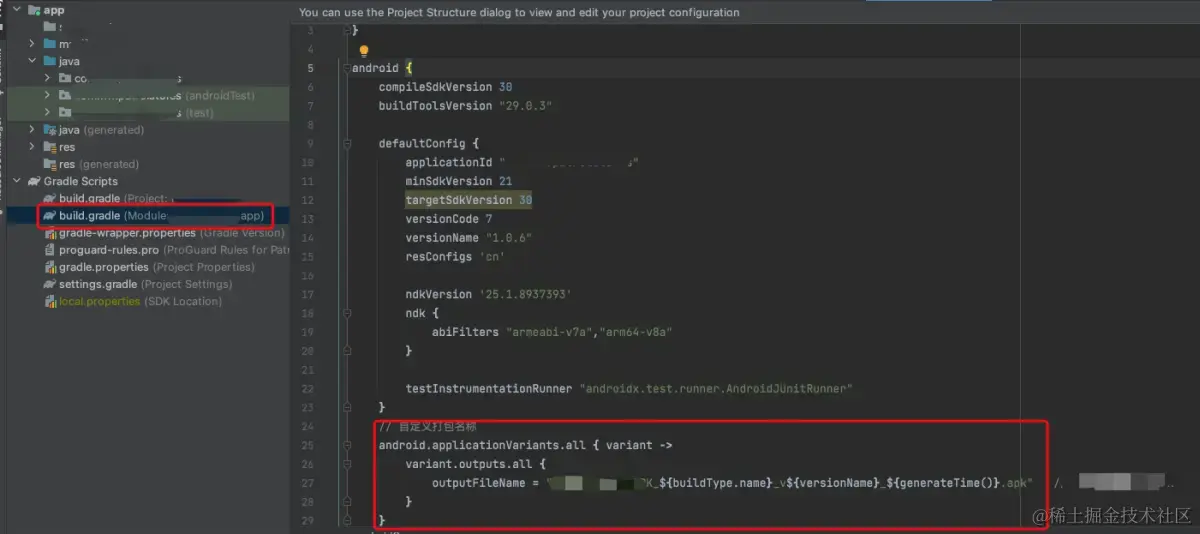Image resolution: width=1200 pixels, height=534 pixels.
Task: Click the outputFileName assignment line
Action: click(732, 483)
